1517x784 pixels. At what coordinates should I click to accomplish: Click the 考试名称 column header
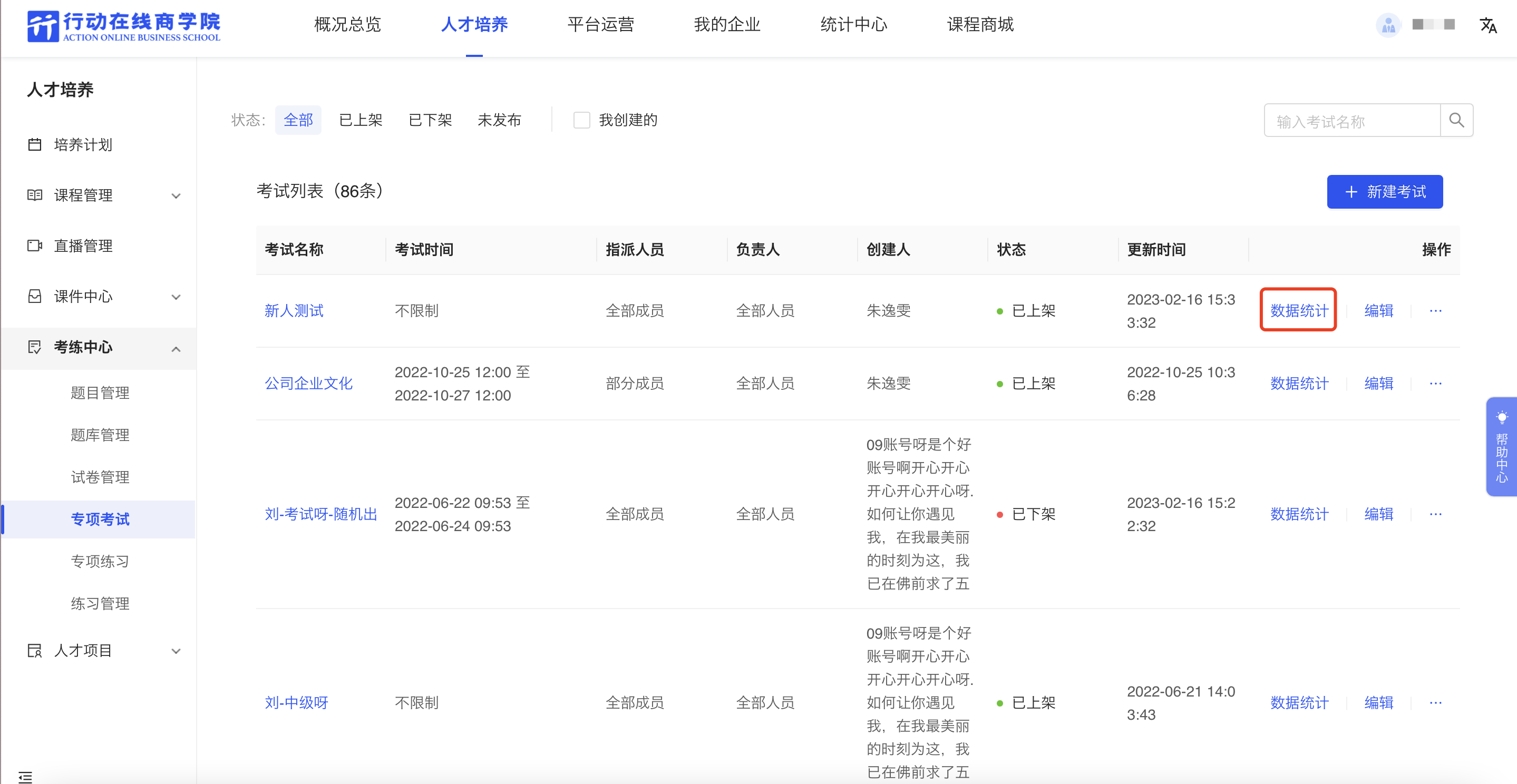pos(294,250)
